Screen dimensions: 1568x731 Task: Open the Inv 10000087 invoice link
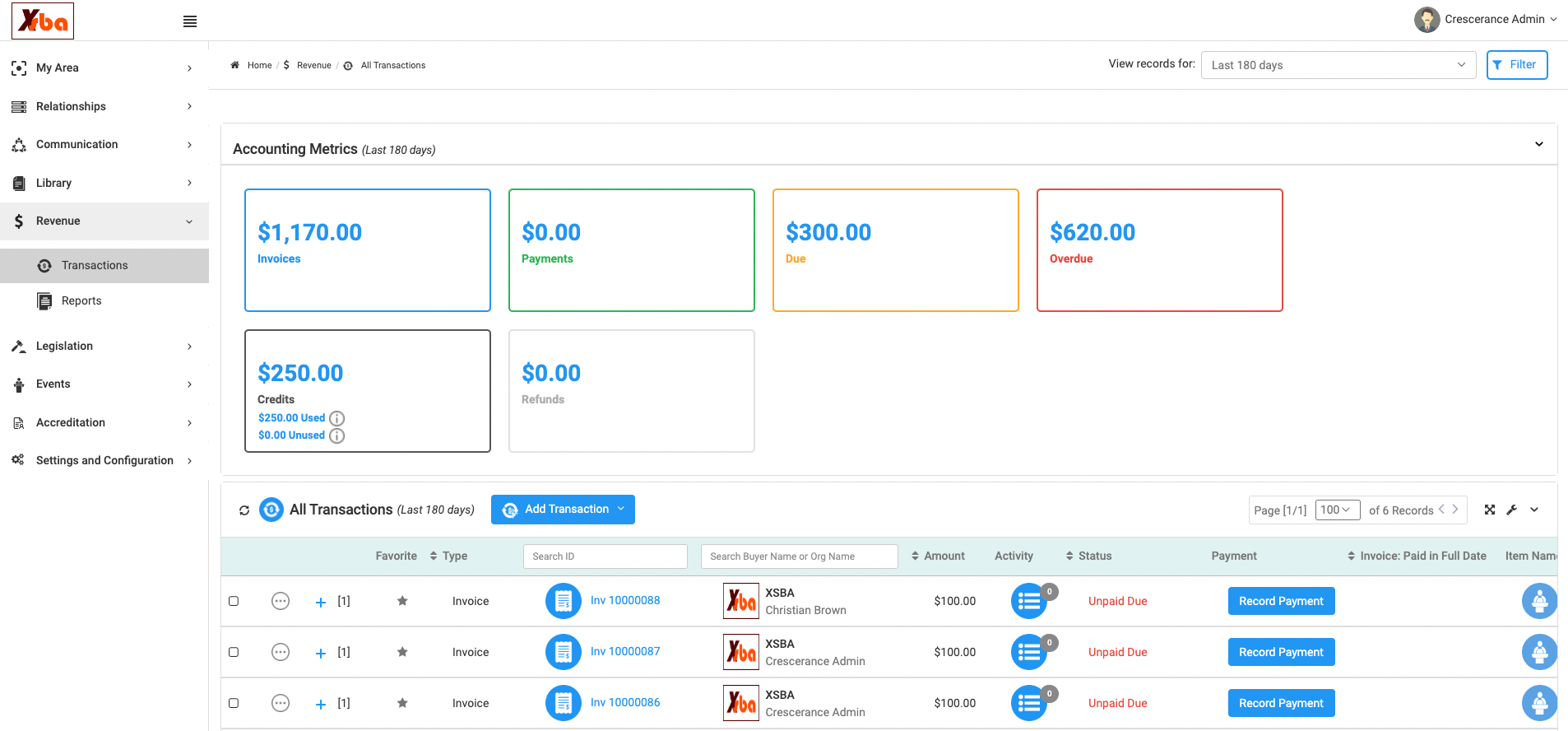tap(625, 651)
